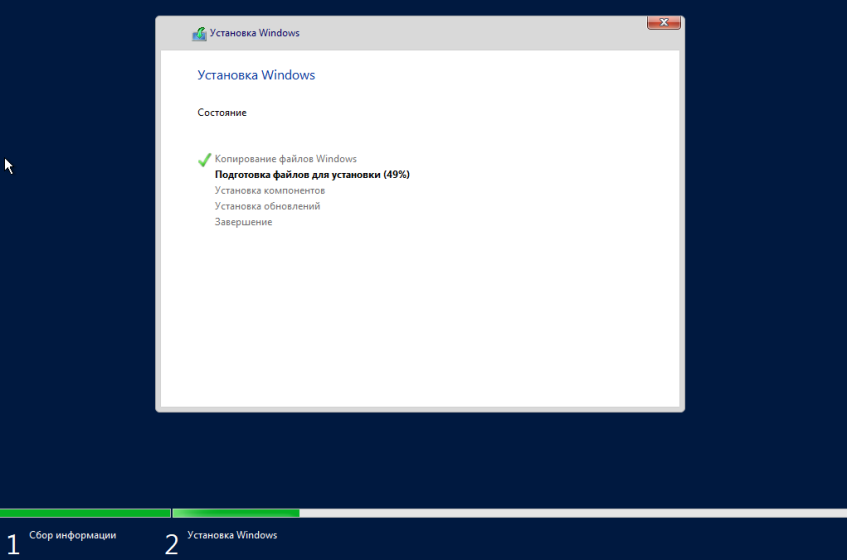Click the completed 'Сбор информации' progress bar
This screenshot has height=560, width=847.
click(85, 513)
